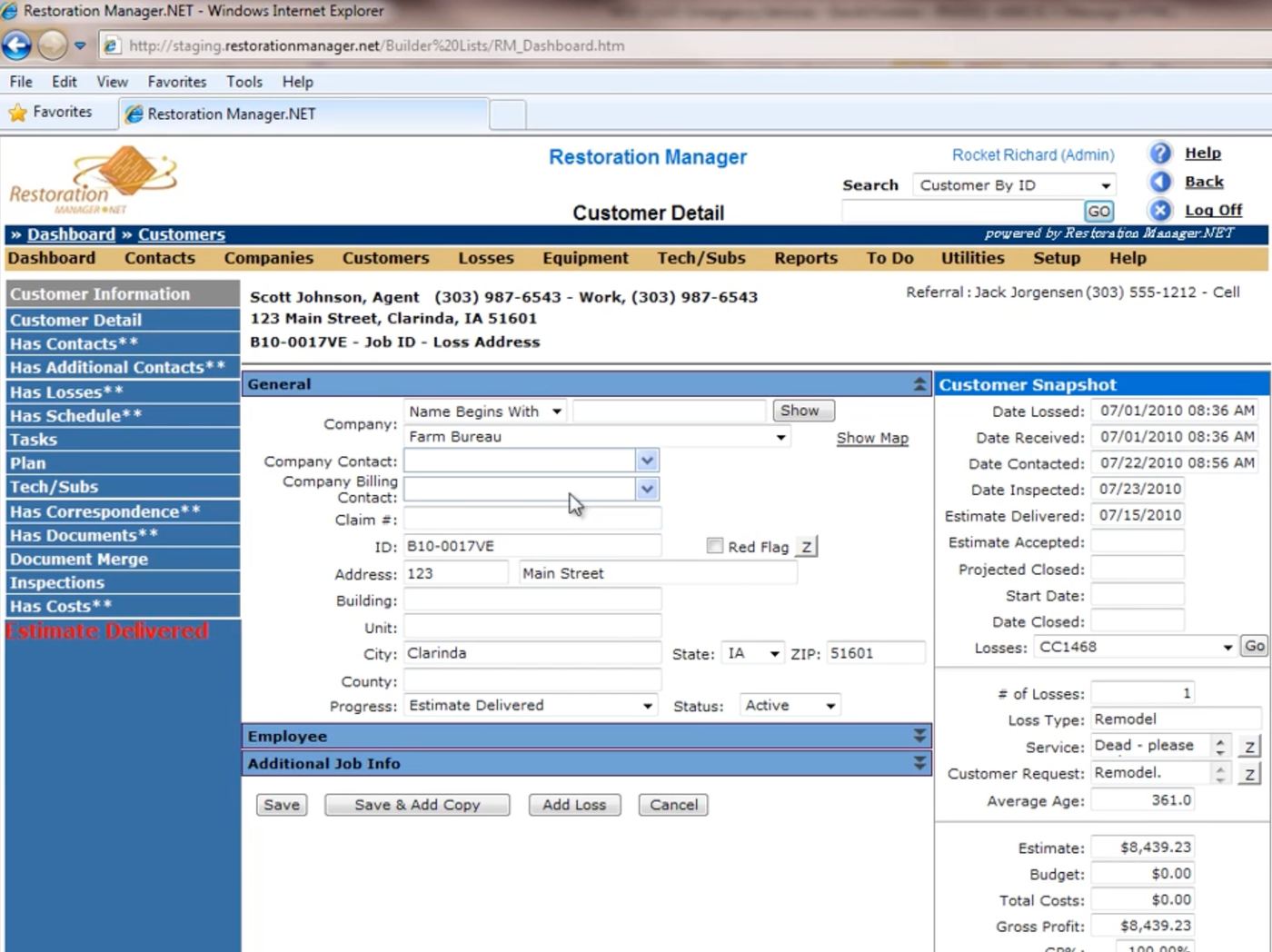Viewport: 1272px width, 952px height.
Task: Click the Log Off X icon
Action: [x=1160, y=210]
